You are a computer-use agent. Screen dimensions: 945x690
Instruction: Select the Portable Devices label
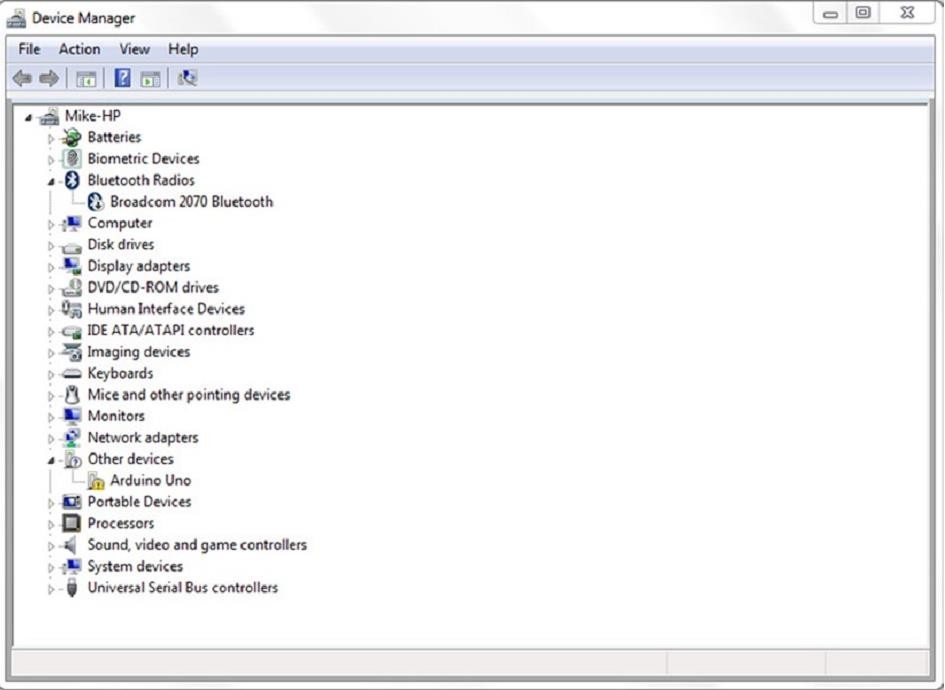pos(139,501)
